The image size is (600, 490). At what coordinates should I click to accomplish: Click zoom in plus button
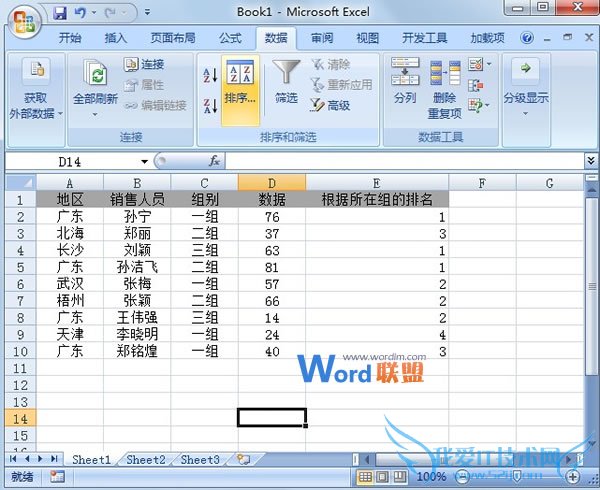point(573,477)
